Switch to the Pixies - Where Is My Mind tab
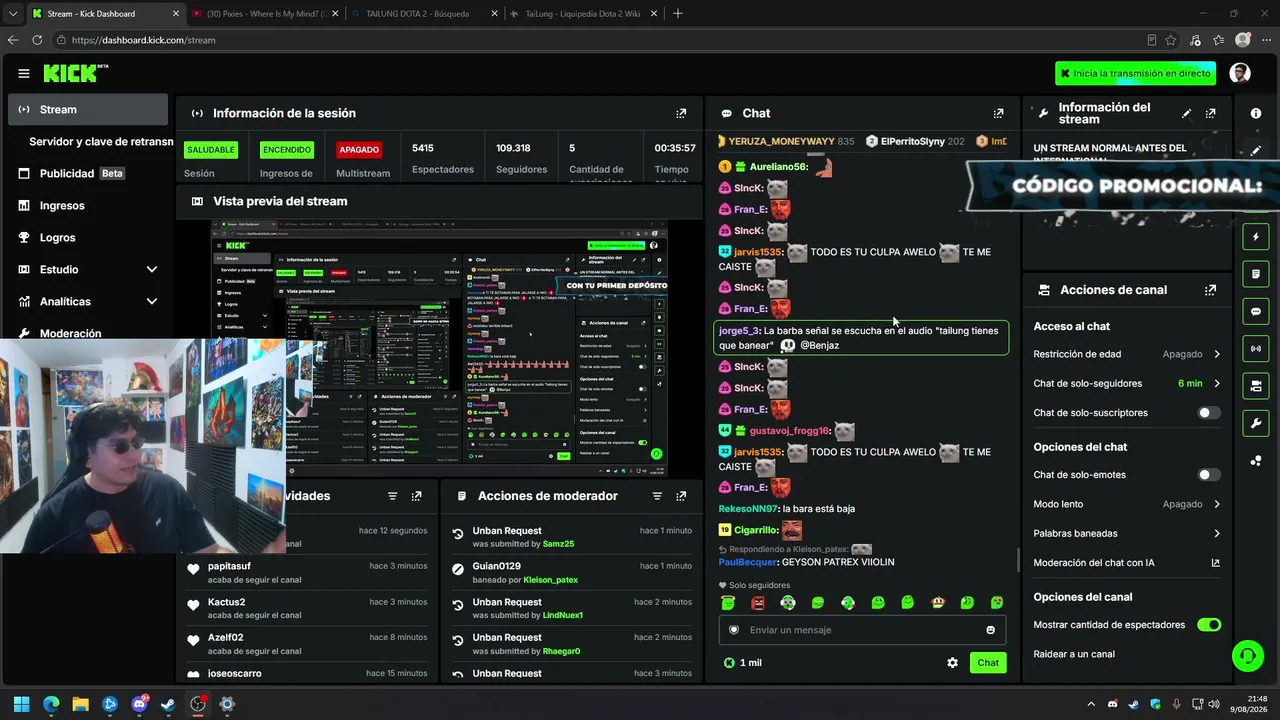 [x=264, y=14]
